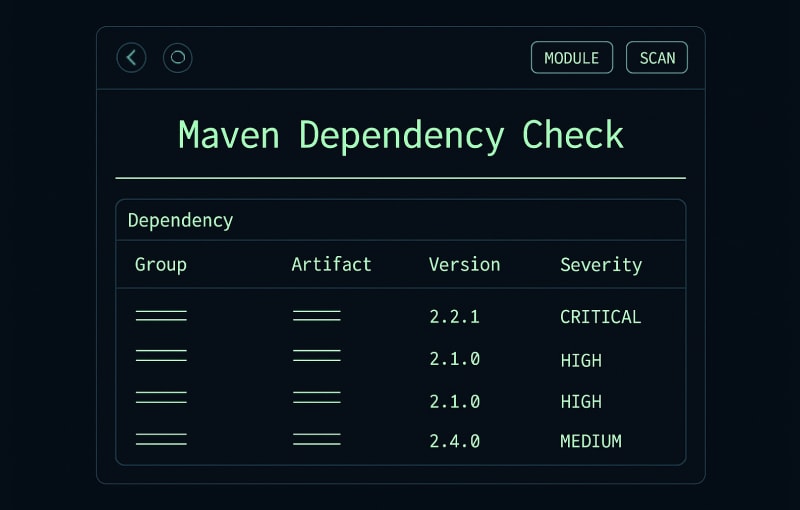Select version 2.2.1 cell
Image resolution: width=800 pixels, height=510 pixels.
click(x=455, y=317)
